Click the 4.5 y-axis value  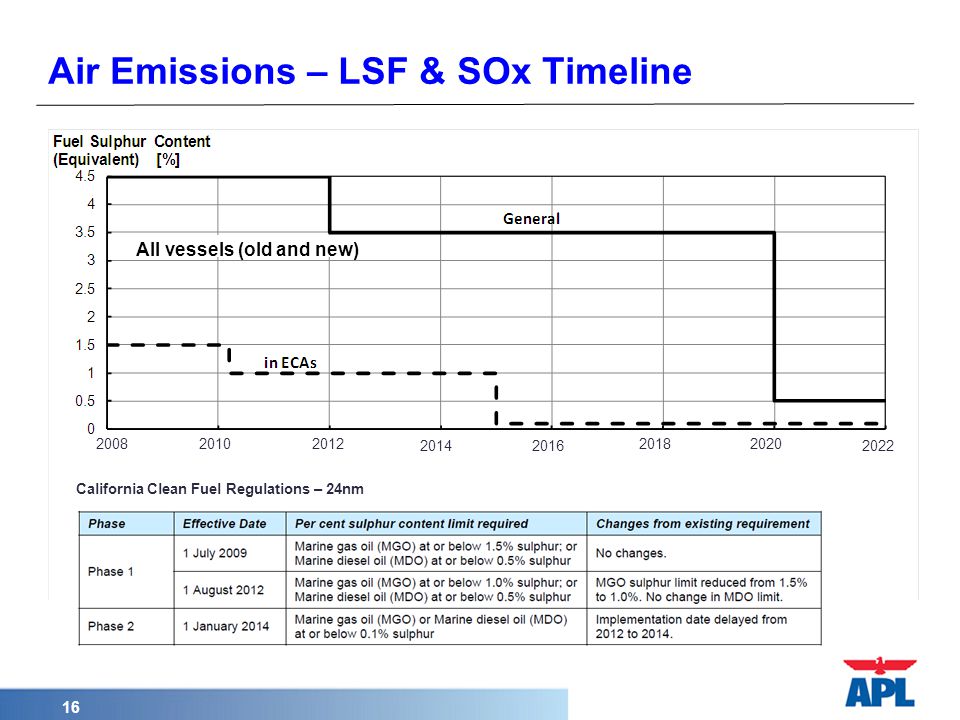(85, 176)
